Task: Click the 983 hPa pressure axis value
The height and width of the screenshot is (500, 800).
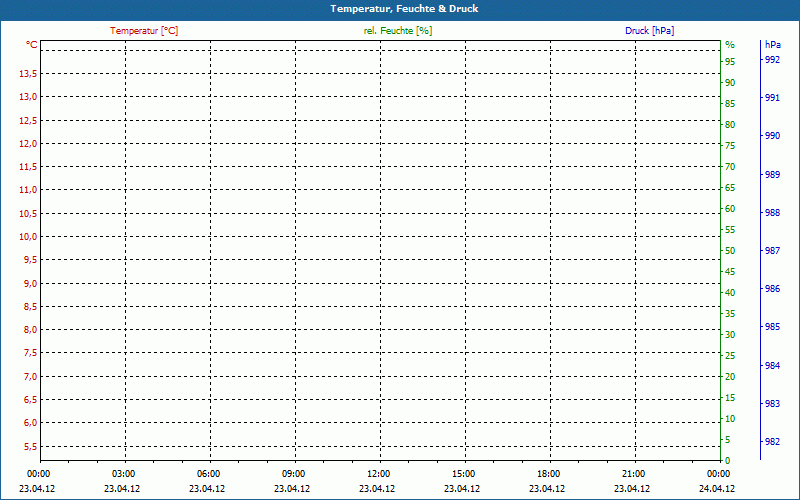Action: tap(772, 404)
